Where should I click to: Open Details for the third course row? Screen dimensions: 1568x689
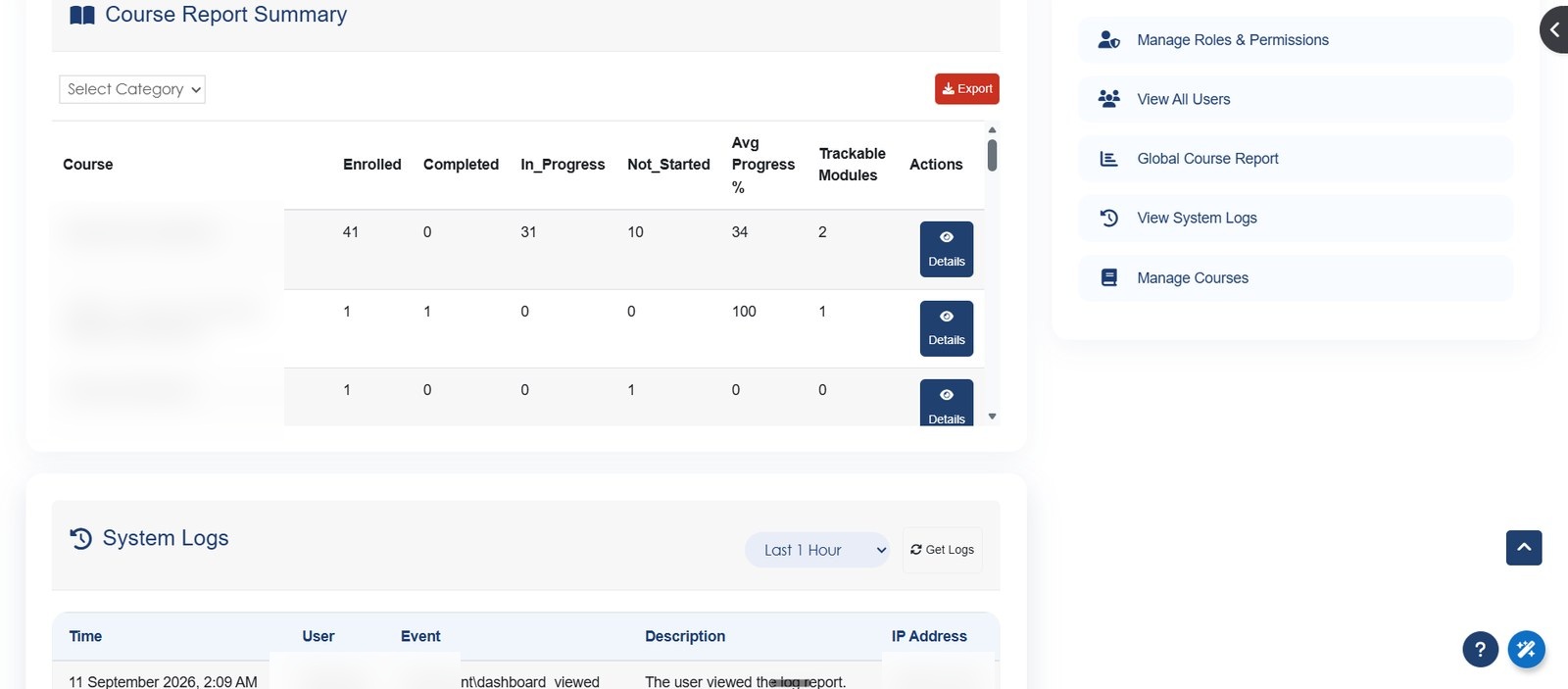tap(947, 403)
